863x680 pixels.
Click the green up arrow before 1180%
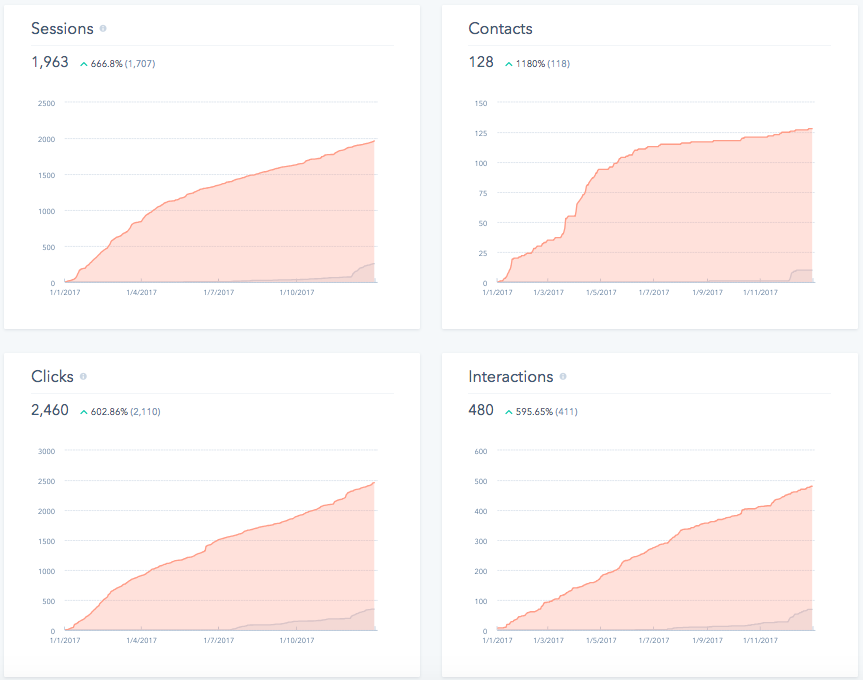pos(509,64)
